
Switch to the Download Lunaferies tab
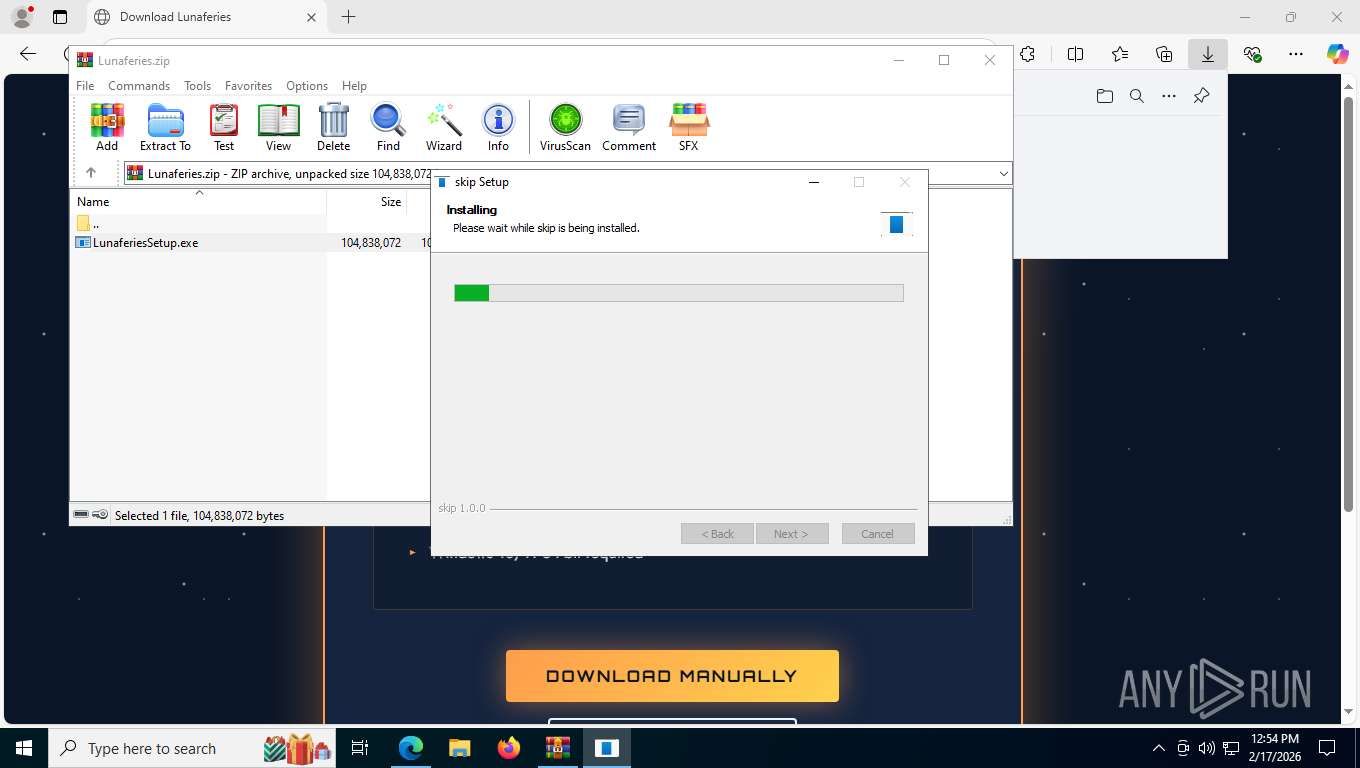coord(205,17)
